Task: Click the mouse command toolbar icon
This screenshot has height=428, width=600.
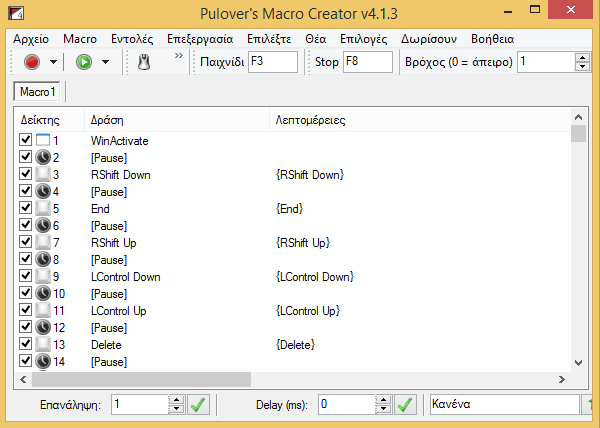Action: [x=144, y=62]
